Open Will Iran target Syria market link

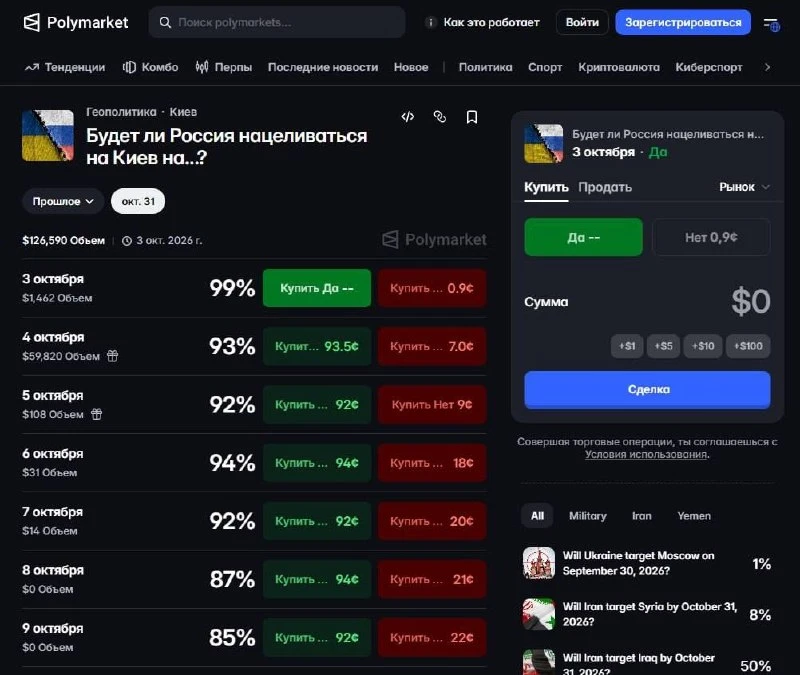pyautogui.click(x=649, y=614)
